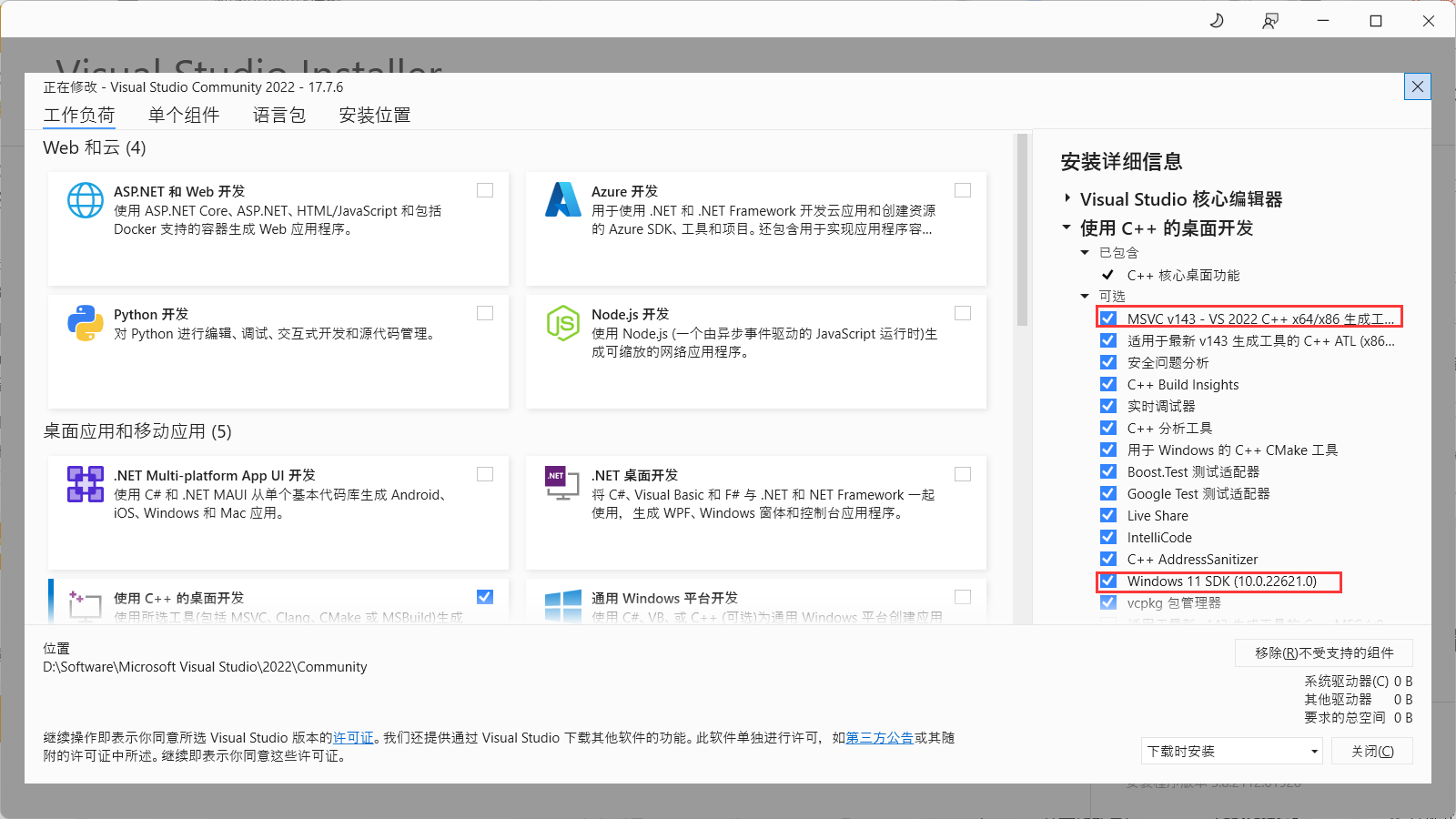This screenshot has width=1456, height=819.
Task: Uncheck Boost.Test test adapter
Action: [1108, 471]
